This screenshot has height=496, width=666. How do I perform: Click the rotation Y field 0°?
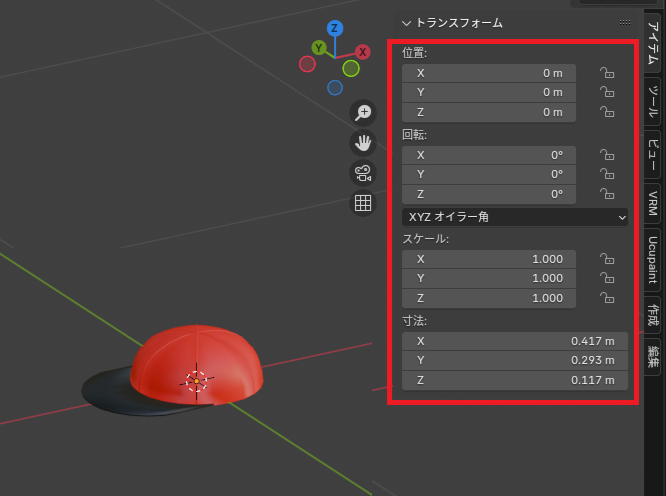click(489, 174)
